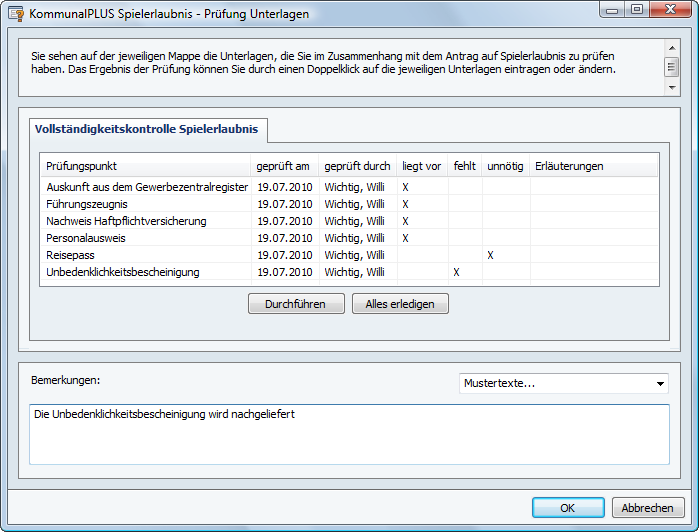Click the Durchführen button

click(x=295, y=304)
